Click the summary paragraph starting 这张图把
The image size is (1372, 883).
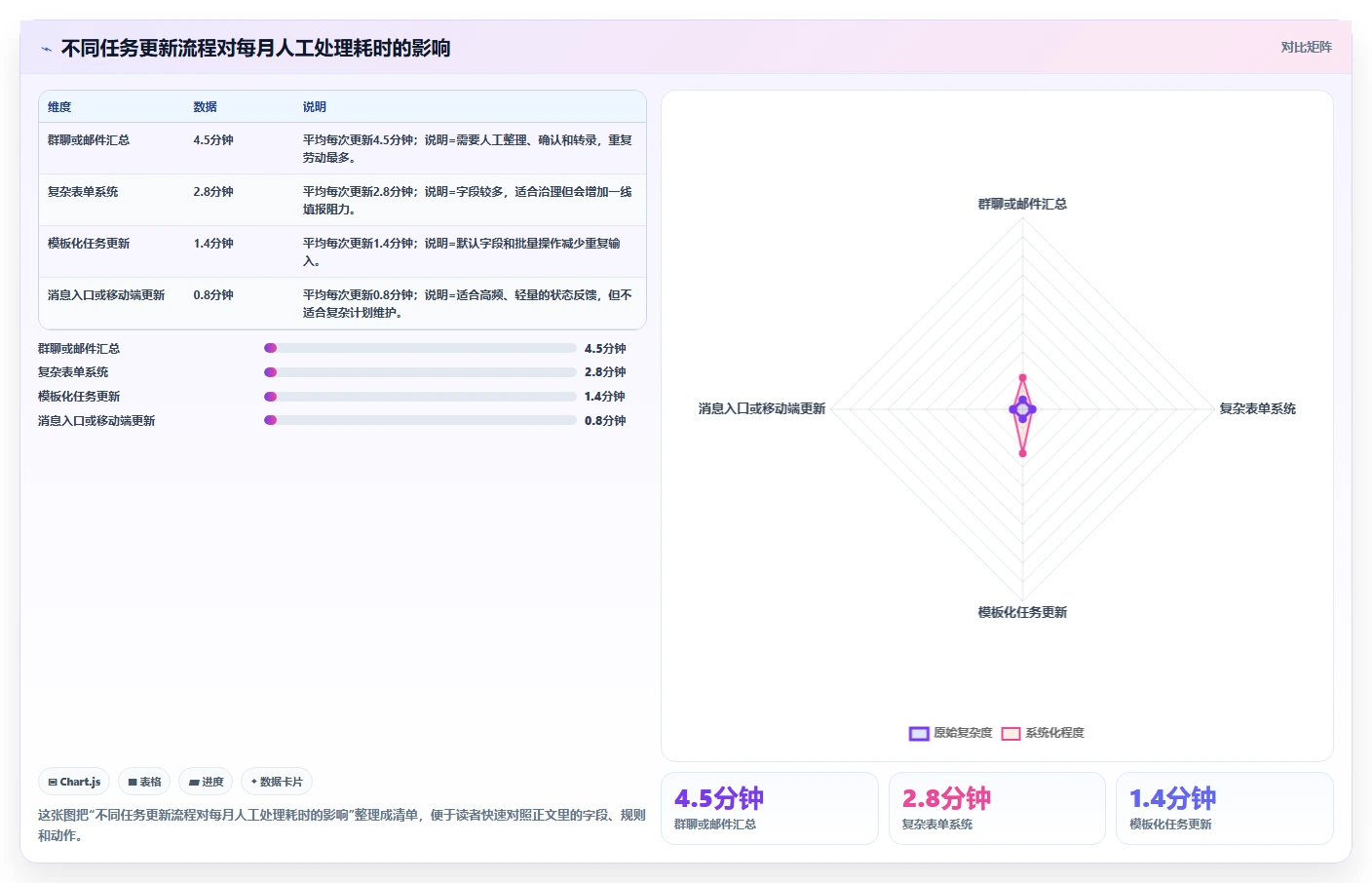tap(342, 825)
